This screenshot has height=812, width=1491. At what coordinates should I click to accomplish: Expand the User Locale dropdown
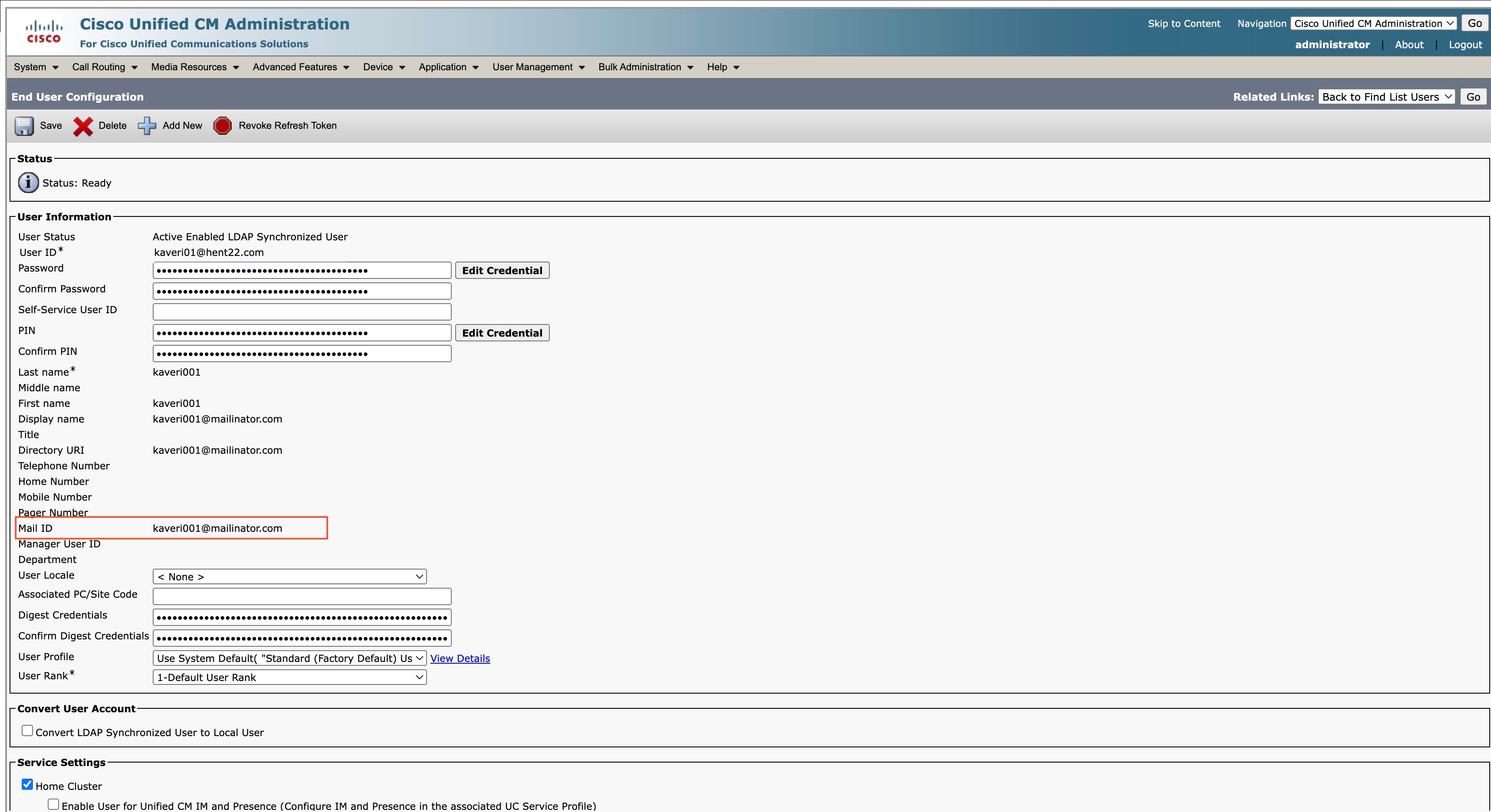click(289, 576)
